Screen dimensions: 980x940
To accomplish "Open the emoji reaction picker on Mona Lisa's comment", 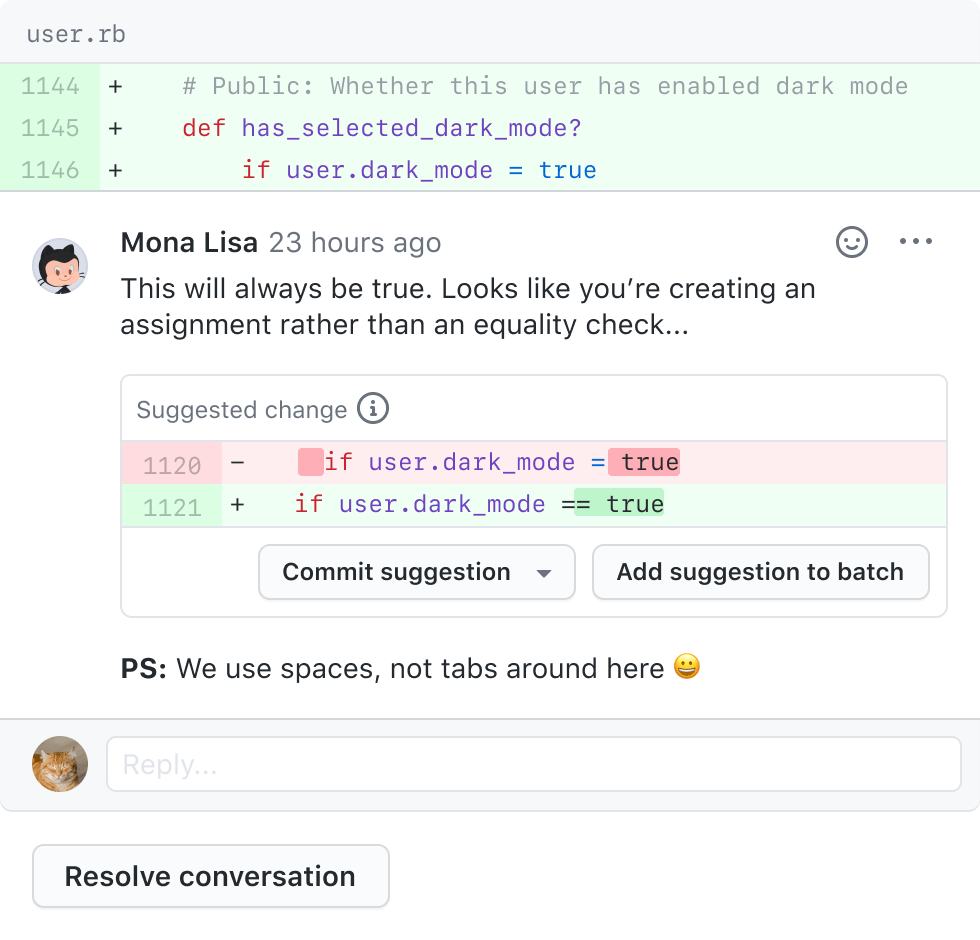I will (x=851, y=241).
